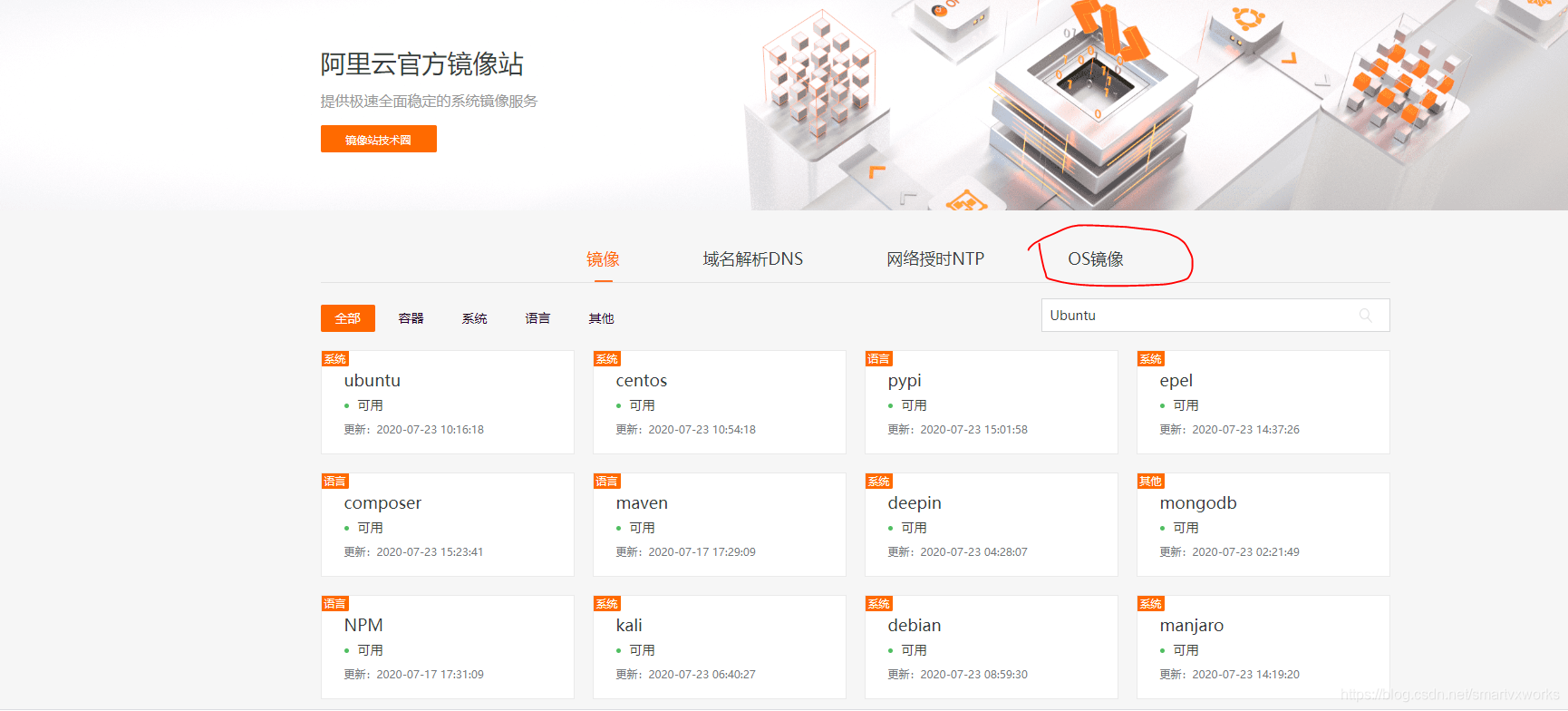Open the debian mirror card
This screenshot has width=1568, height=711.
(992, 647)
